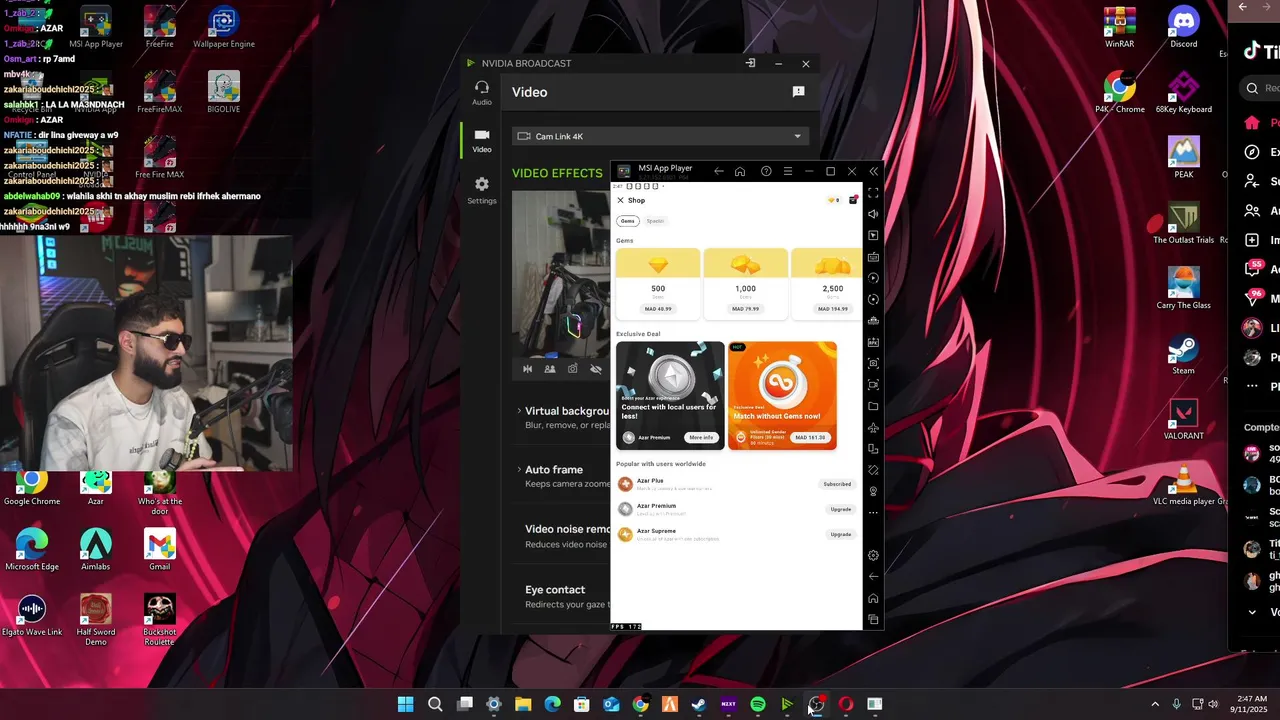This screenshot has width=1280, height=720.
Task: Click the recent apps icon in MSI App Player sidebar
Action: tap(873, 619)
